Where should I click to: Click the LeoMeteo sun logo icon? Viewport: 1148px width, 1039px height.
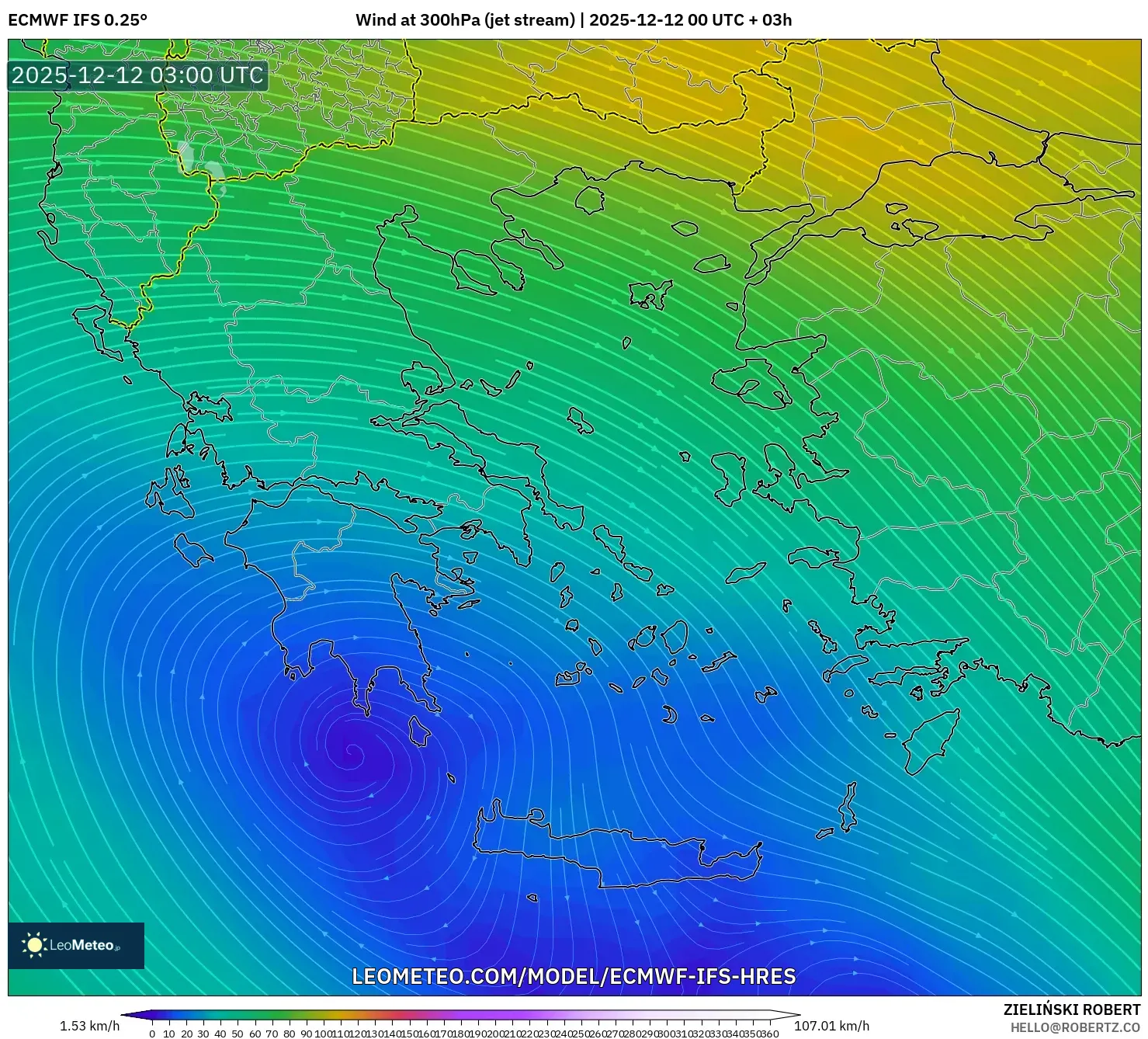(35, 947)
